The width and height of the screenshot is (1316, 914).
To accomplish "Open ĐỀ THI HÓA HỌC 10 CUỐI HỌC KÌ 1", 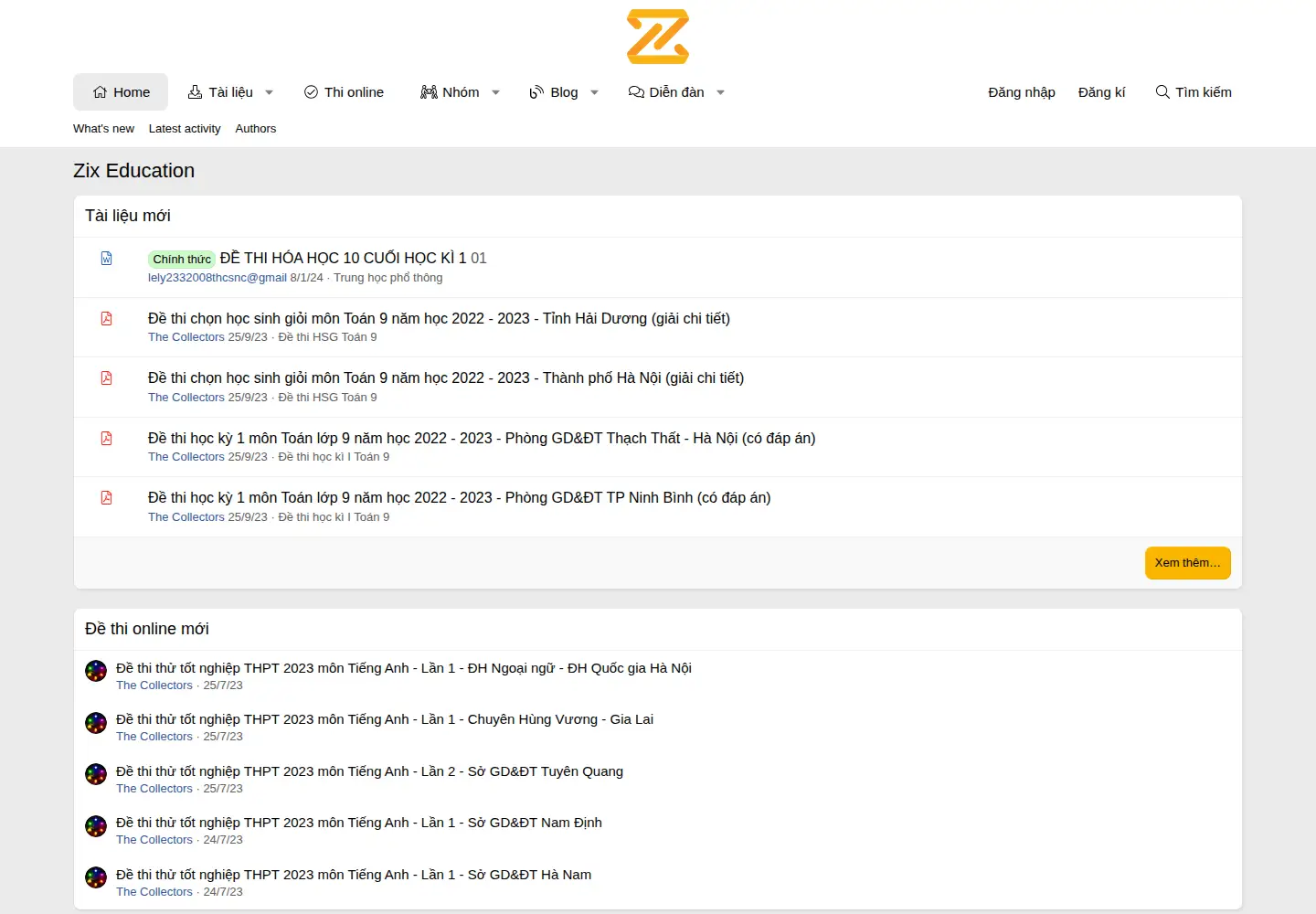I will click(x=343, y=258).
